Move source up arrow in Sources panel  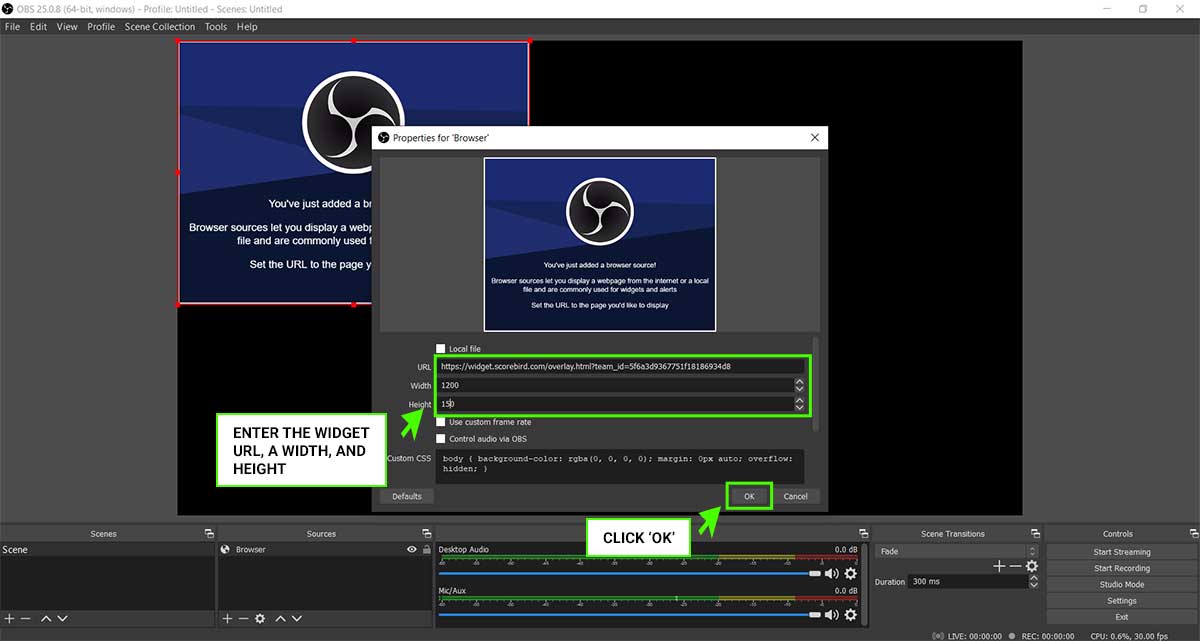tap(281, 619)
